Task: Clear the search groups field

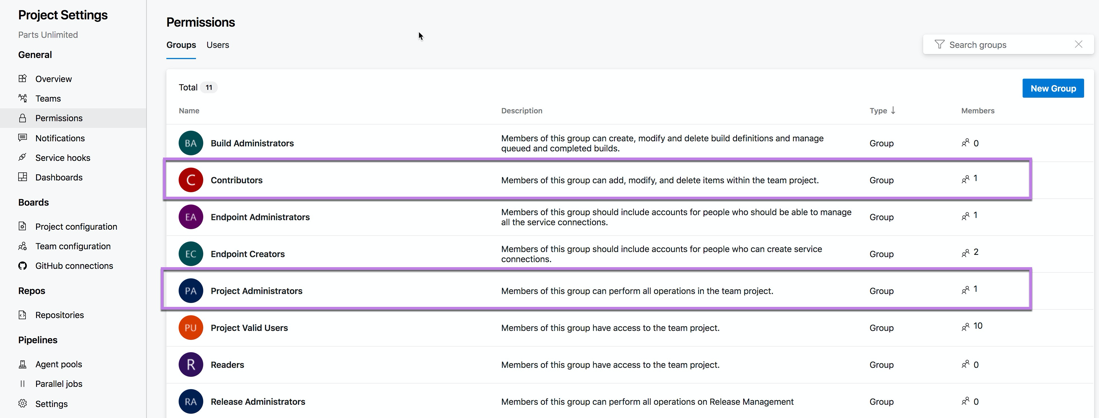Action: click(x=1078, y=45)
